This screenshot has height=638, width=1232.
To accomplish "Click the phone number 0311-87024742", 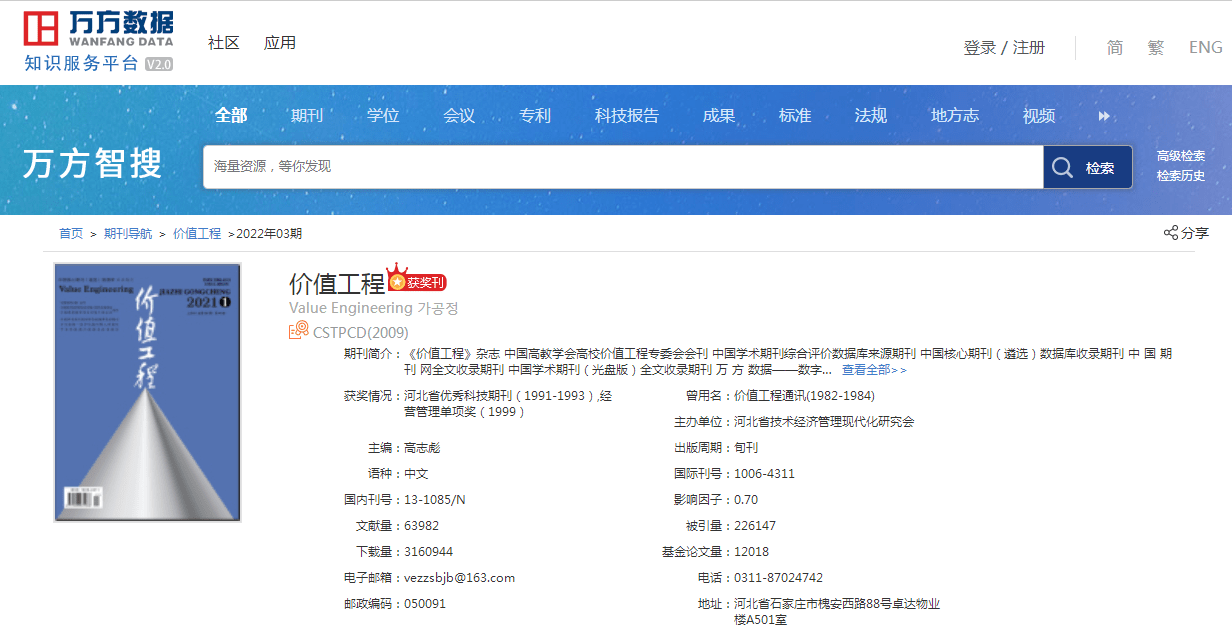I will click(x=778, y=578).
